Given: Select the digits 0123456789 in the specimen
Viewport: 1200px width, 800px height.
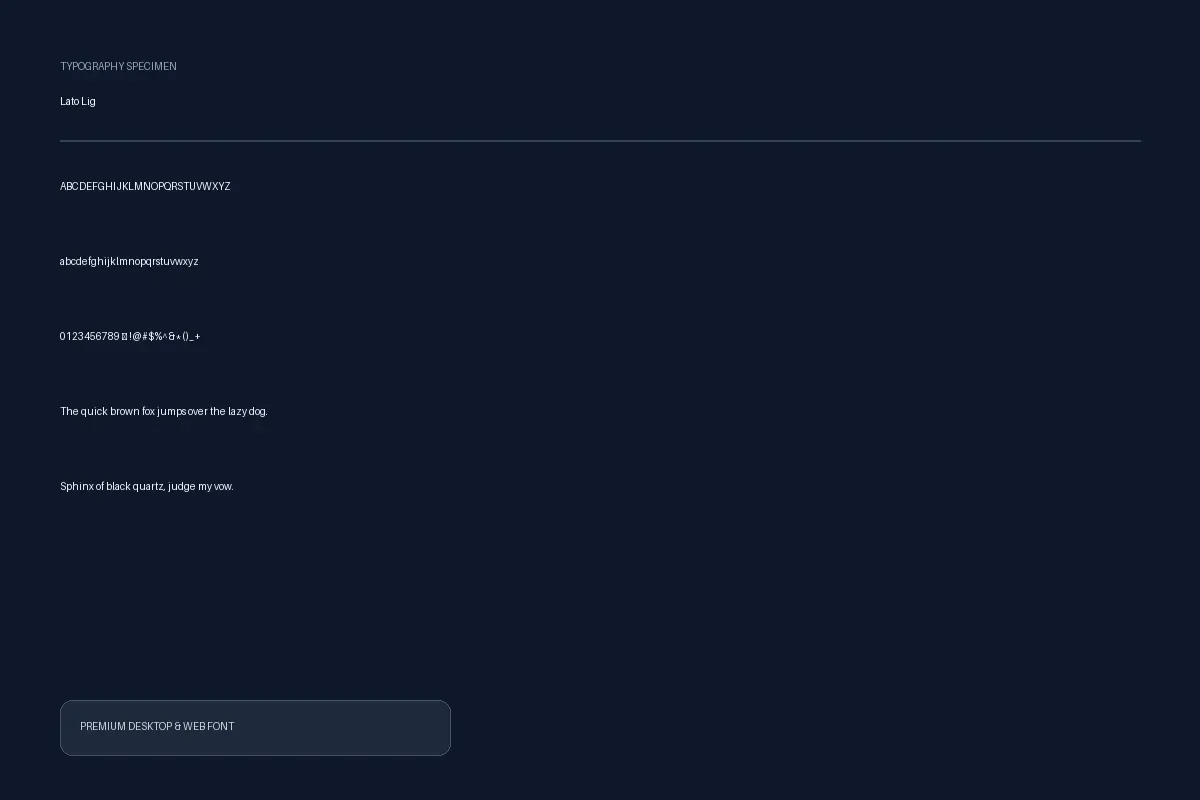Looking at the screenshot, I should (89, 336).
